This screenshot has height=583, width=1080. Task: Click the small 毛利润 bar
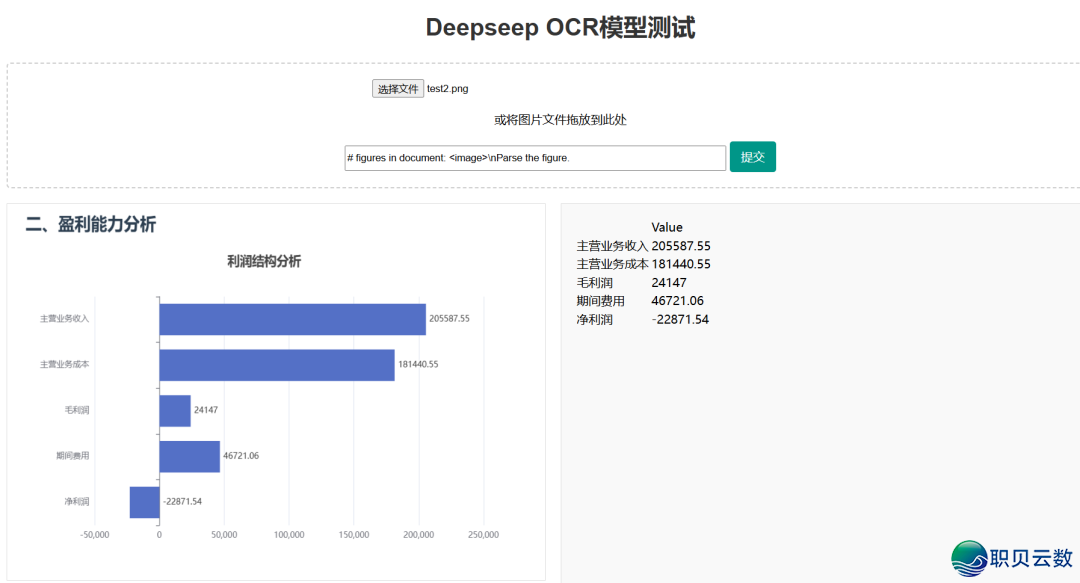pyautogui.click(x=173, y=409)
